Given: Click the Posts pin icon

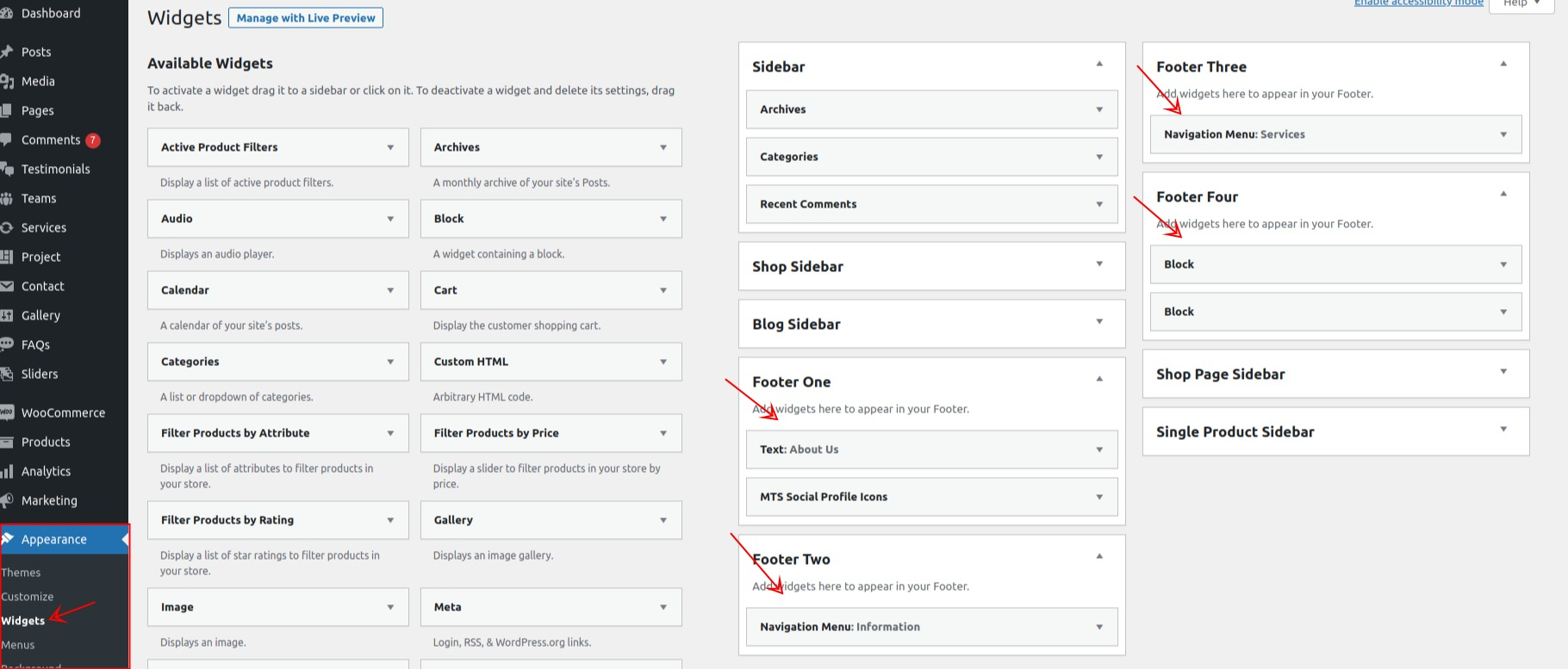Looking at the screenshot, I should click(x=7, y=52).
